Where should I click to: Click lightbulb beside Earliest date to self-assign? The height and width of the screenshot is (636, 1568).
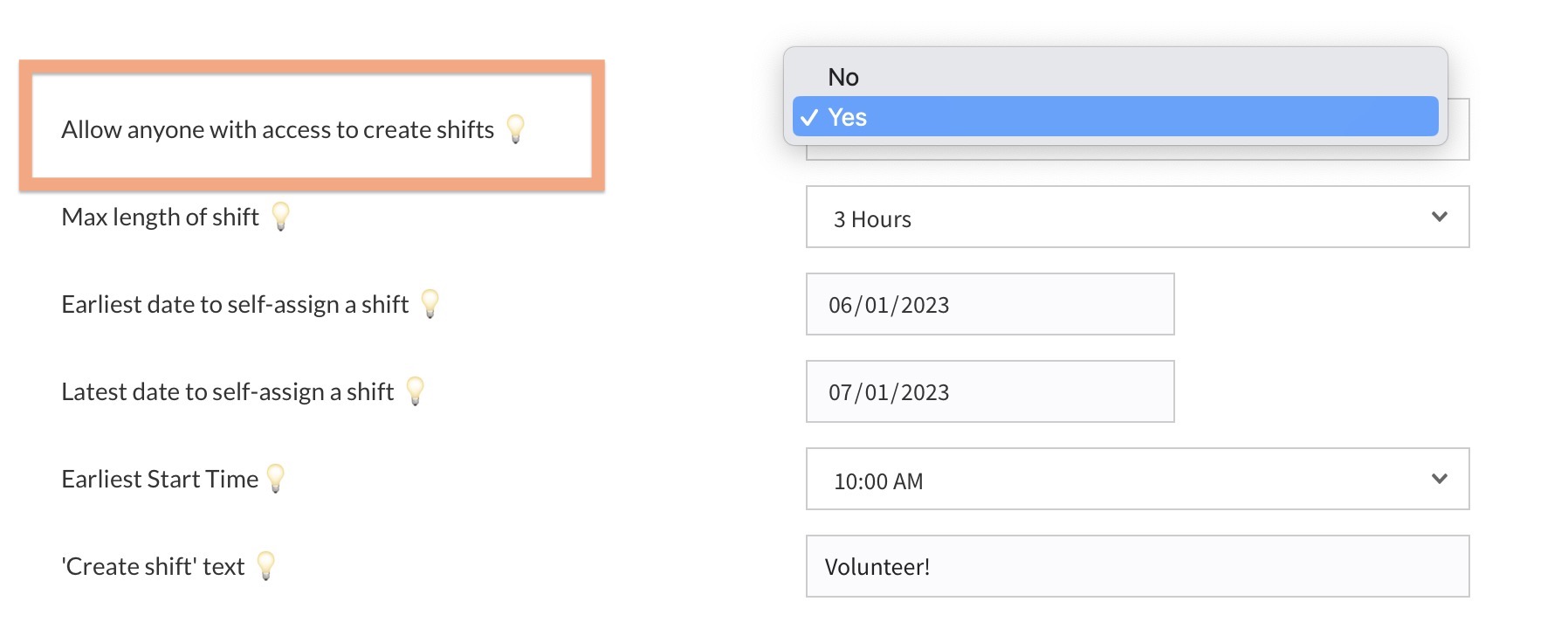coord(430,303)
